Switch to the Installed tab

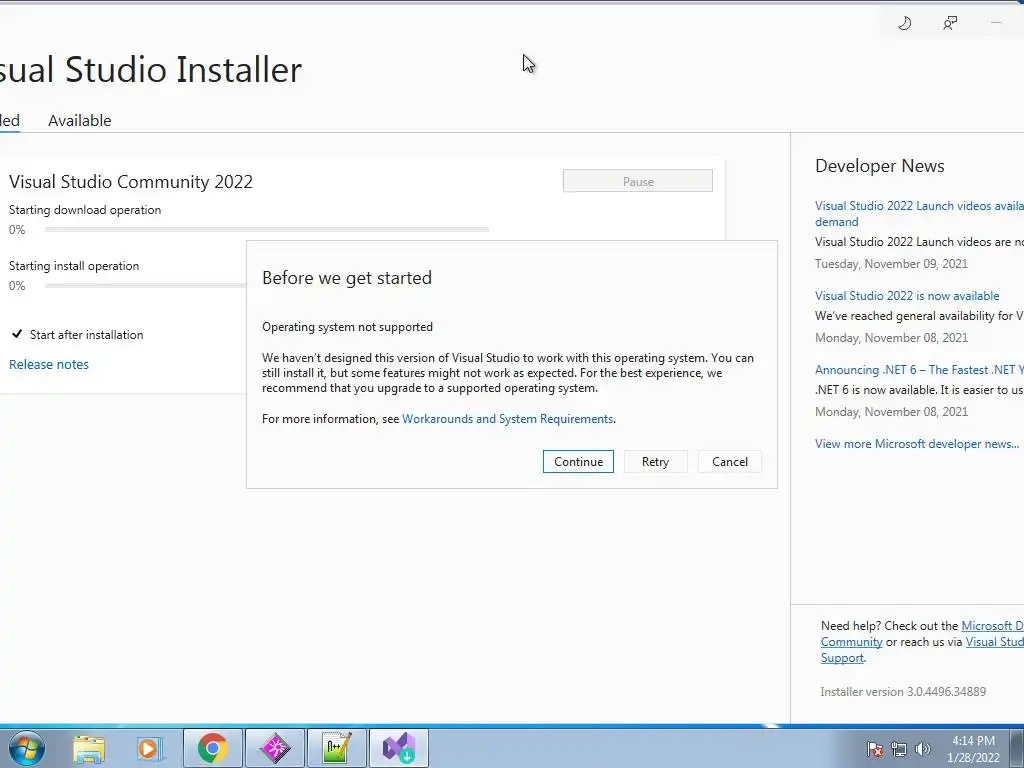pyautogui.click(x=10, y=121)
